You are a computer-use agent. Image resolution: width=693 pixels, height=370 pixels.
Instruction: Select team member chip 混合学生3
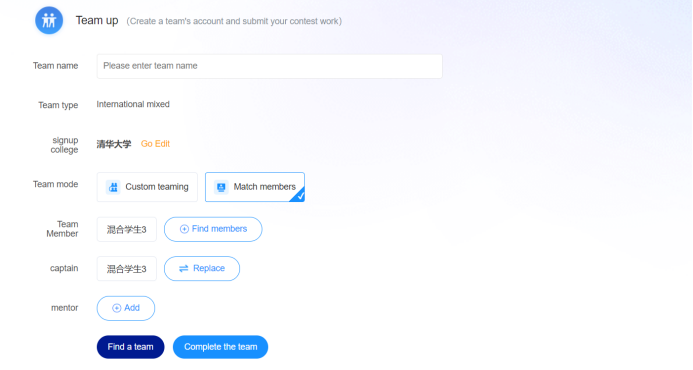click(x=127, y=229)
